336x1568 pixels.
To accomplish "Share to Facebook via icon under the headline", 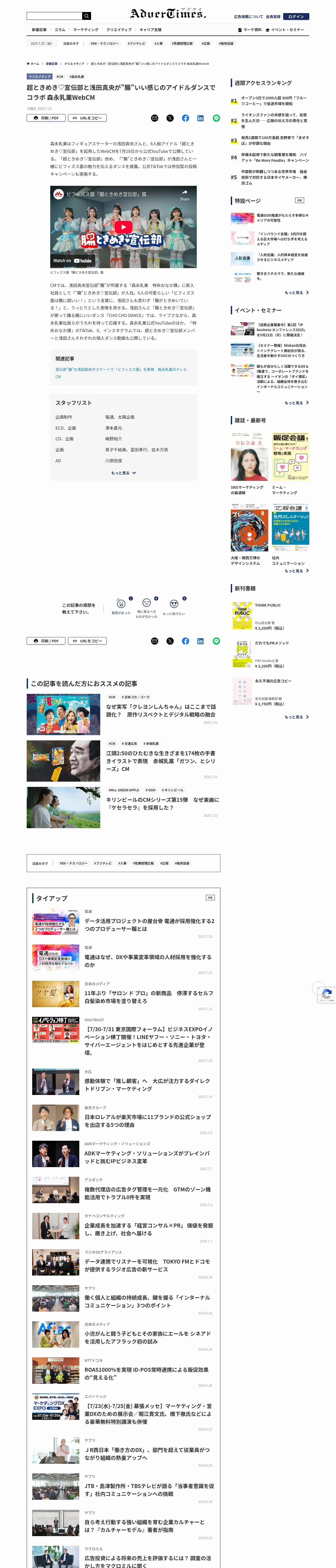I will 185,118.
